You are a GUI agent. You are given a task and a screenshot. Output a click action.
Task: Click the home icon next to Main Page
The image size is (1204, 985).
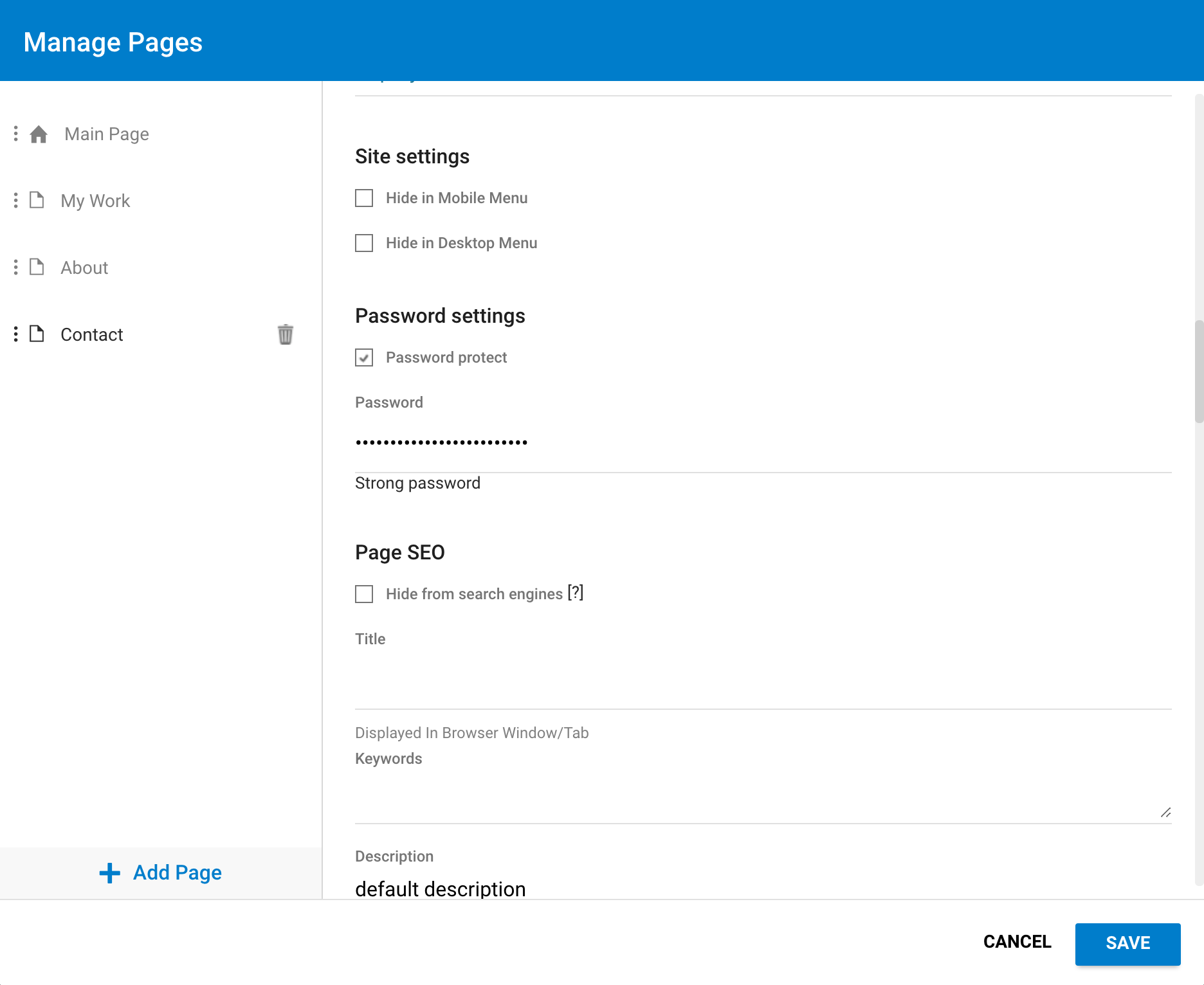38,134
